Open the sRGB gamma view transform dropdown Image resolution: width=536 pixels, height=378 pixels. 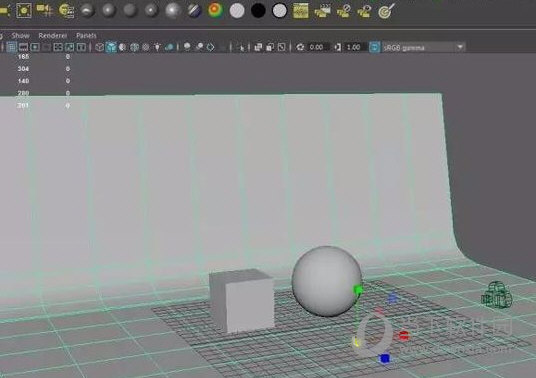tap(424, 47)
